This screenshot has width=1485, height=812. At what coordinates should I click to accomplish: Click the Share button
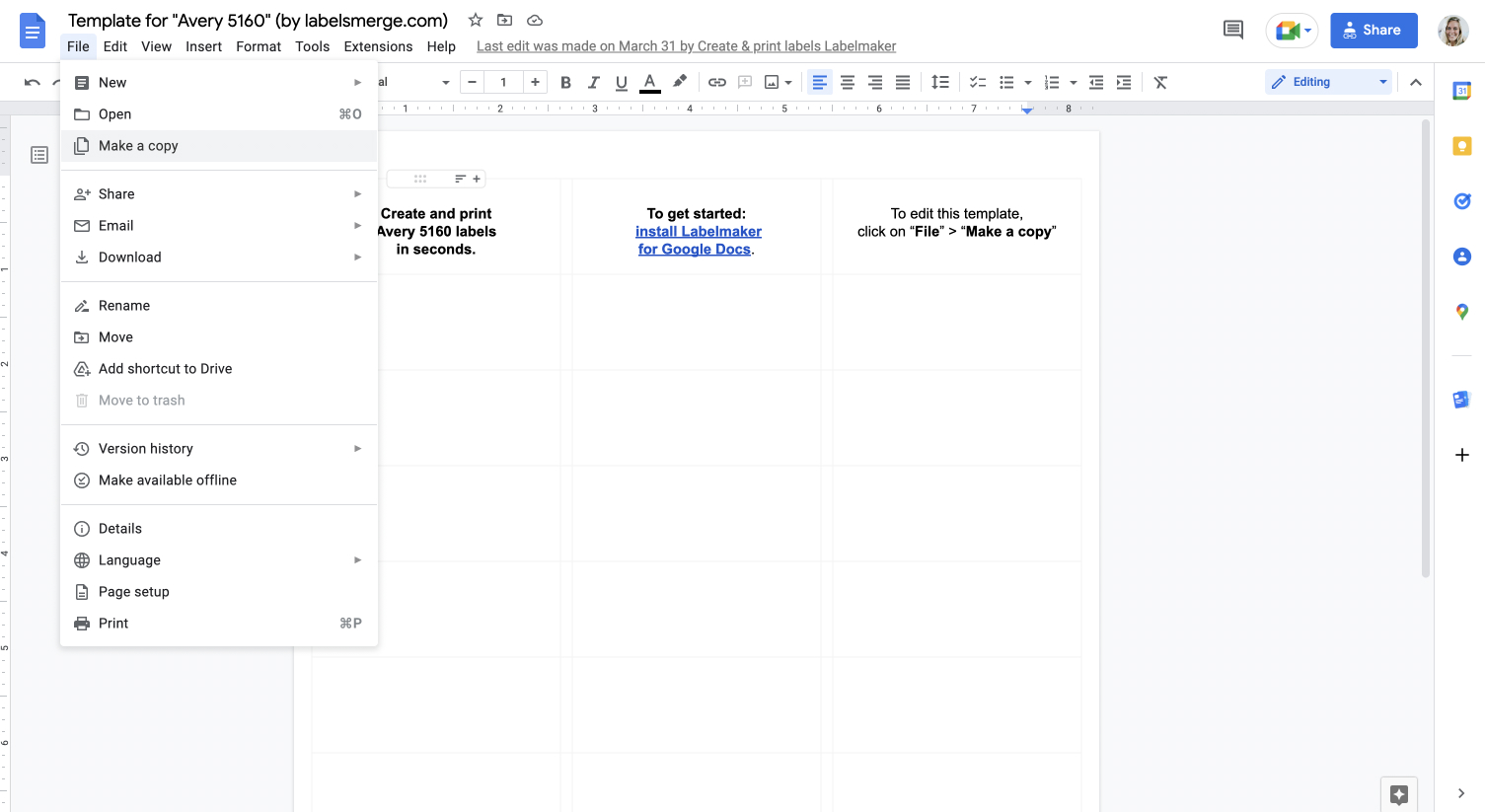point(1374,31)
